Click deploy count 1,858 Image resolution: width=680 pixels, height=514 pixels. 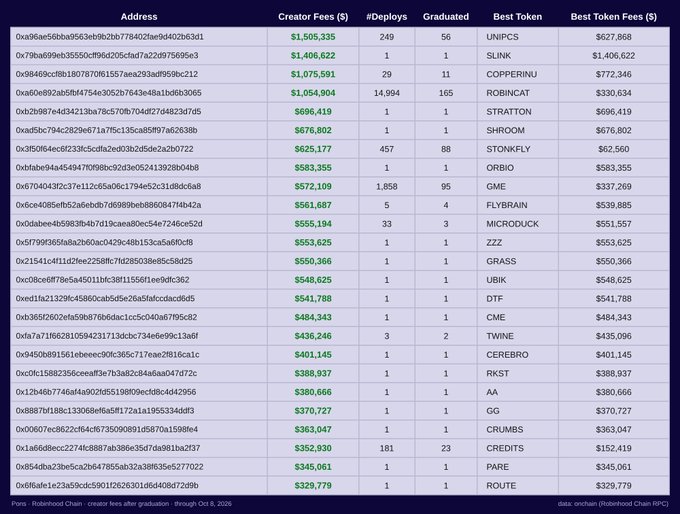coord(386,186)
